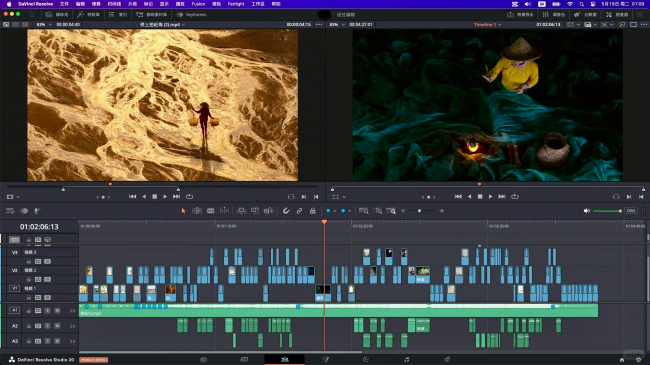Image resolution: width=650 pixels, height=365 pixels.
Task: Open the DaVinci Resolve application menu
Action: coord(36,4)
